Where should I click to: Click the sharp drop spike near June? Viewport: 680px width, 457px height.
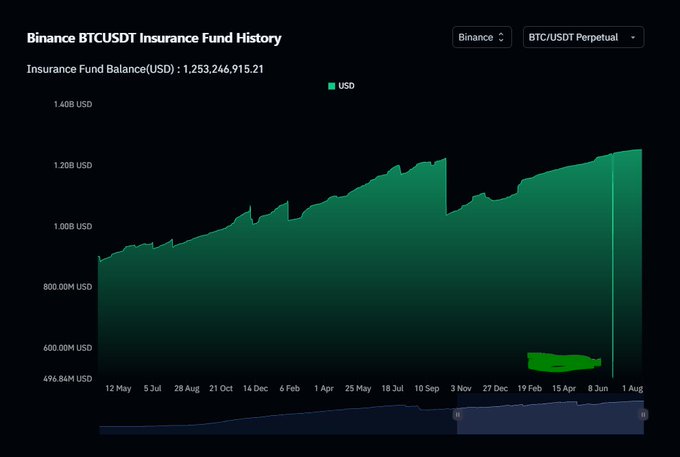click(613, 265)
